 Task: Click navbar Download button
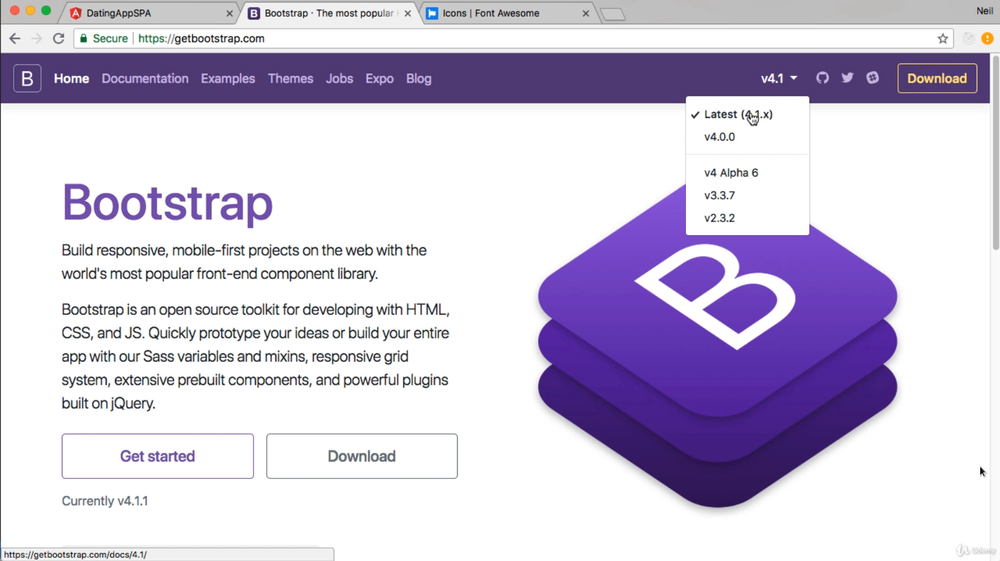[937, 78]
